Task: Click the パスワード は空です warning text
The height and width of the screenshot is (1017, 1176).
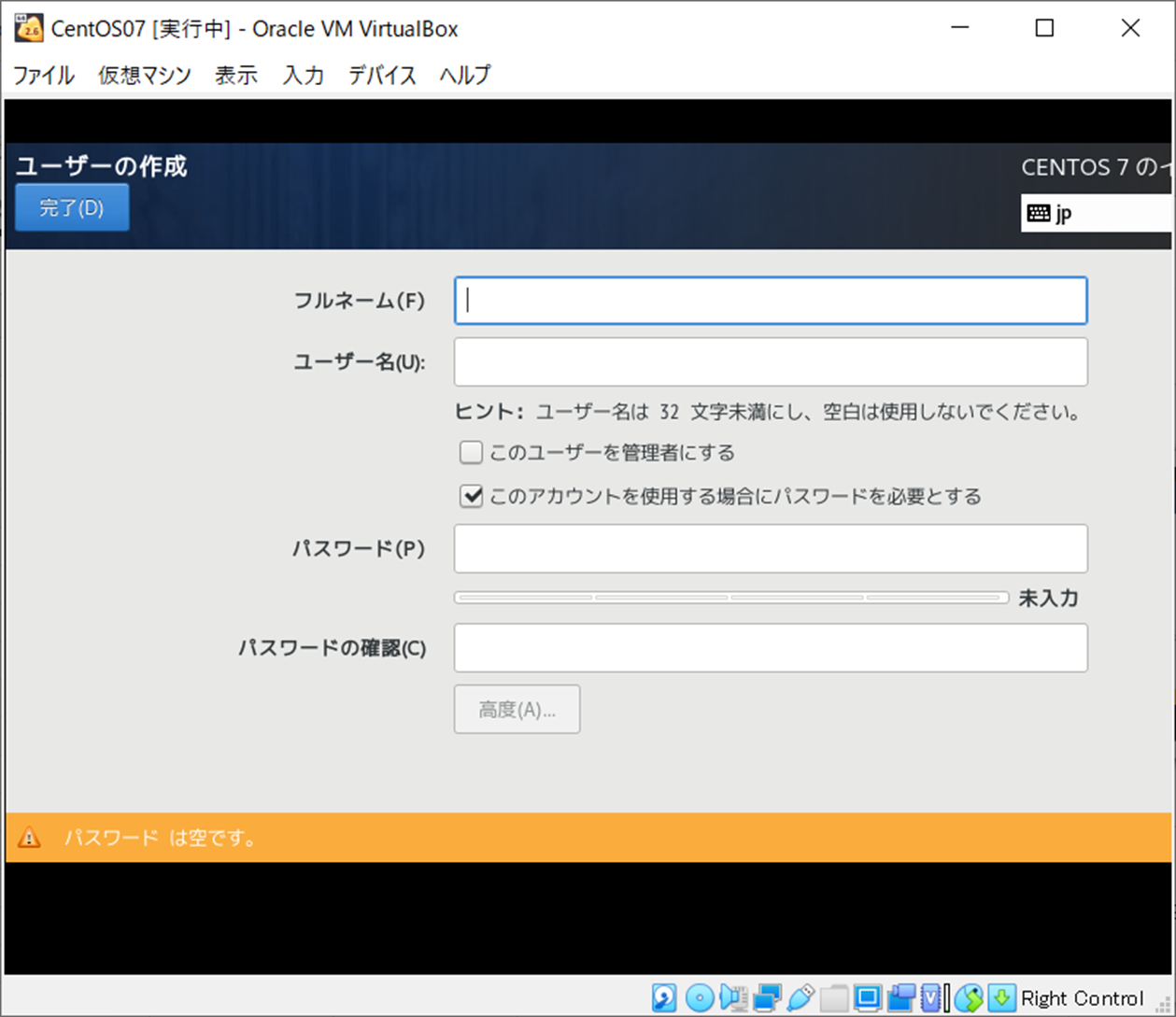Action: point(161,838)
